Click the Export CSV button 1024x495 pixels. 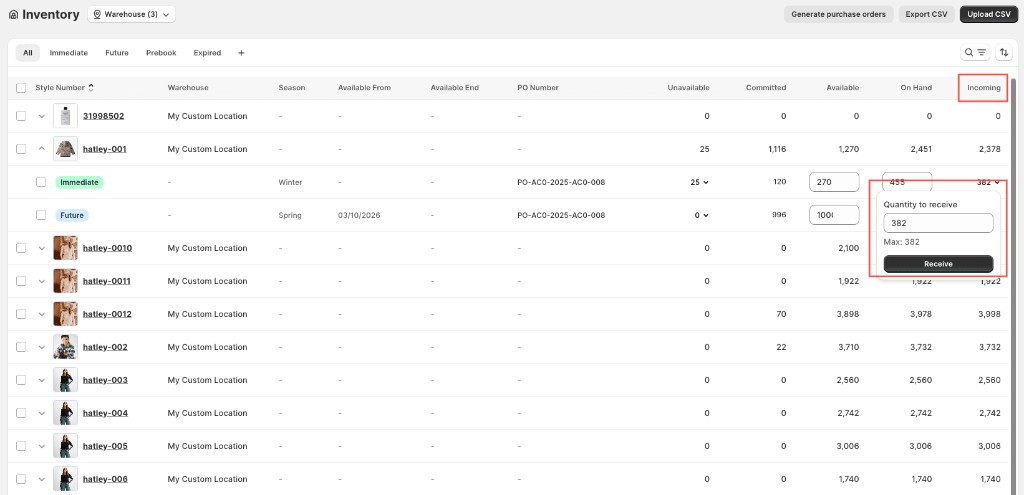click(926, 14)
